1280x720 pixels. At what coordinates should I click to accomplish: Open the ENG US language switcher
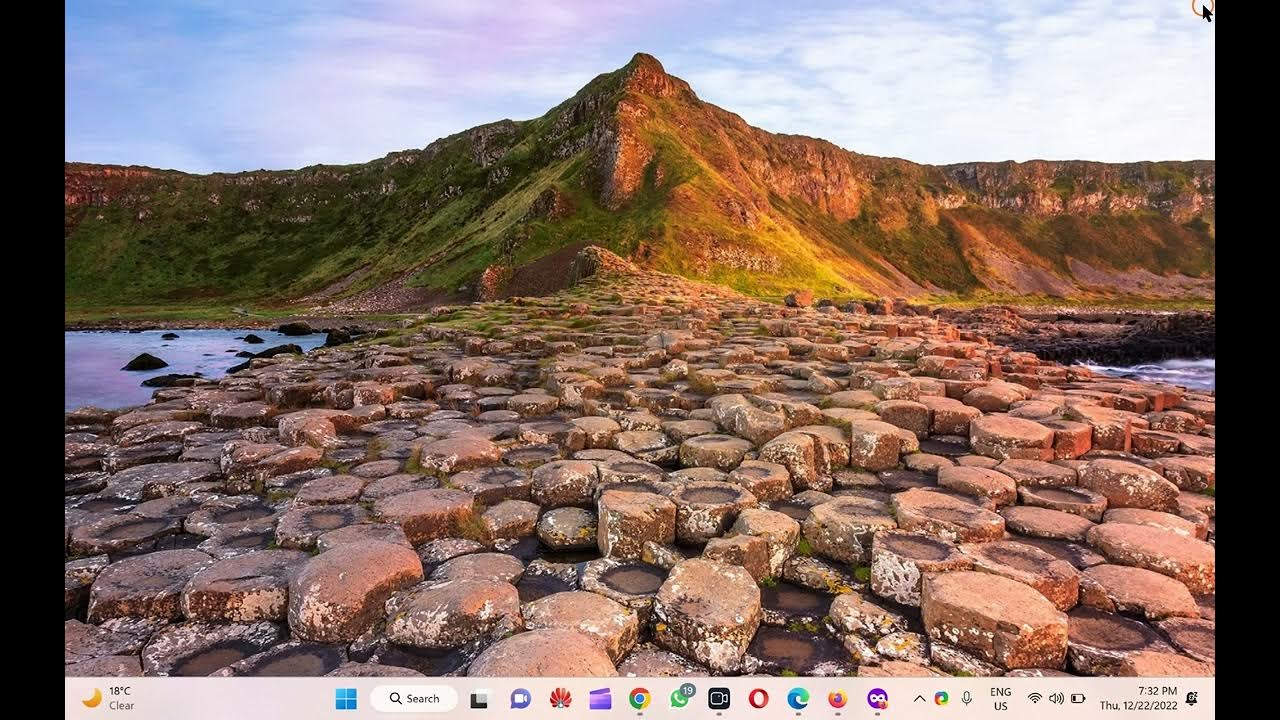click(1000, 699)
